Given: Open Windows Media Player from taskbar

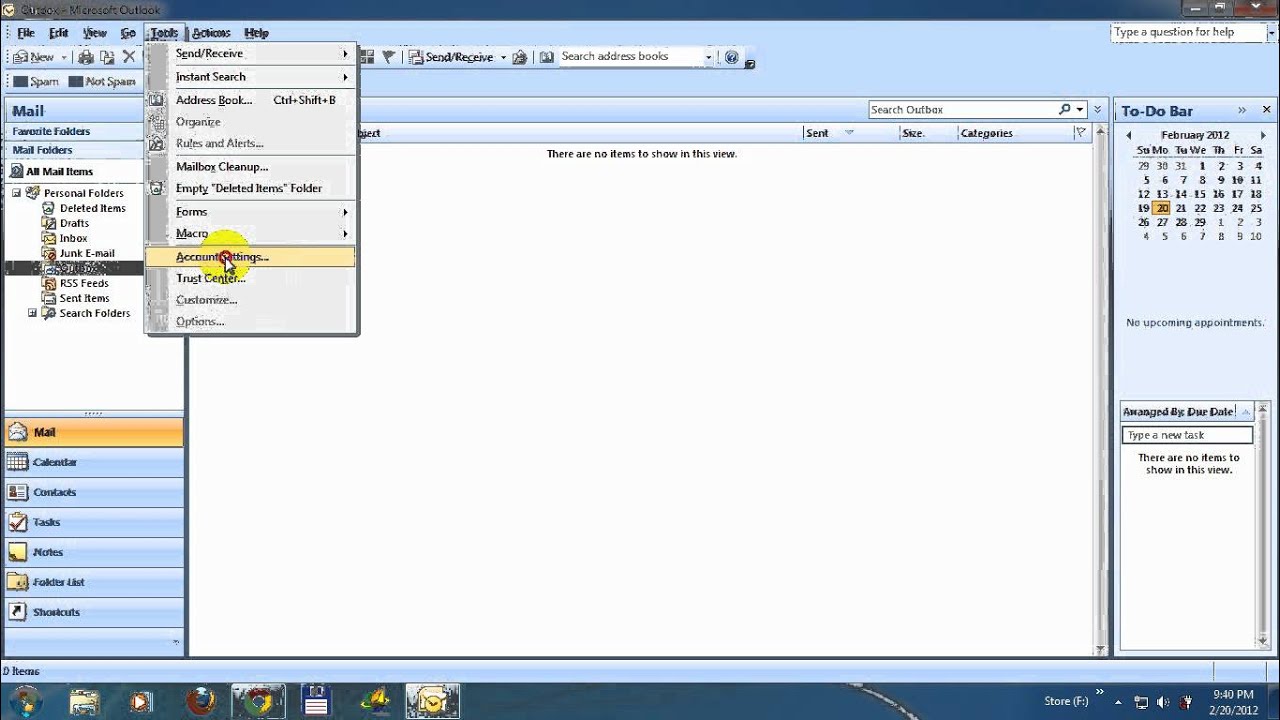Looking at the screenshot, I should [x=141, y=702].
